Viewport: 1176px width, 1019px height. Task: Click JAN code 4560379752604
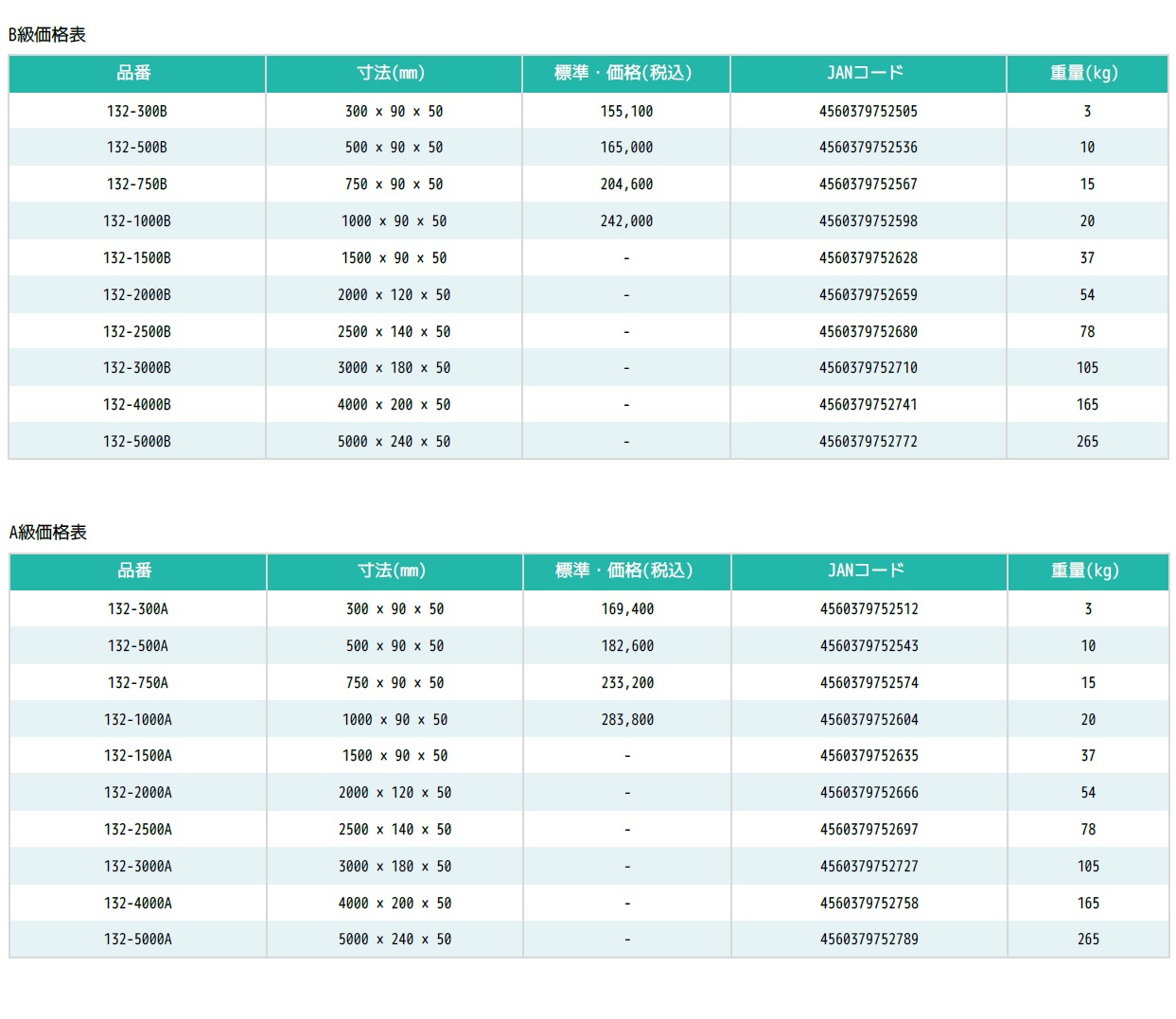[x=869, y=720]
